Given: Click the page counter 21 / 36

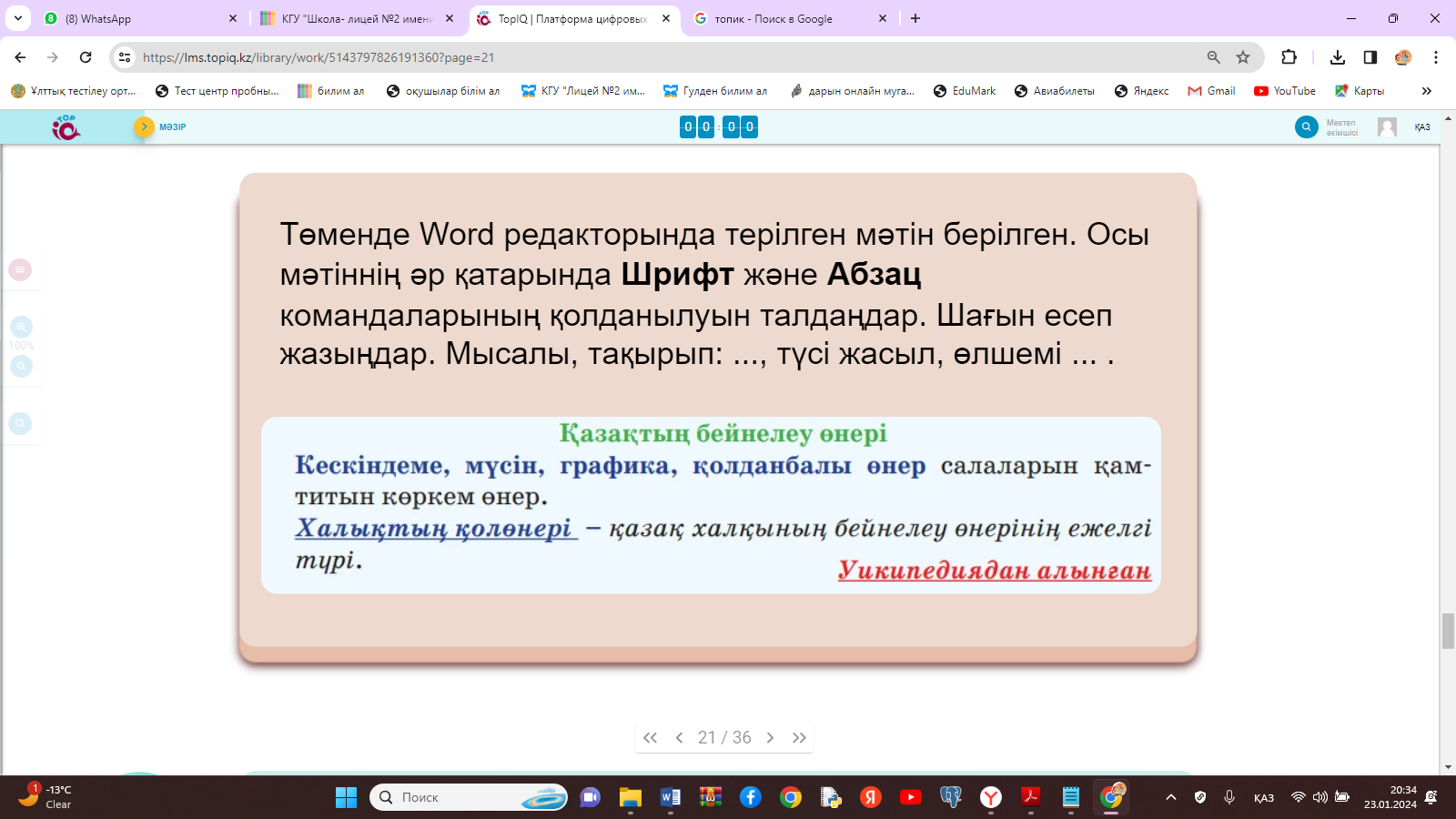Looking at the screenshot, I should [724, 738].
